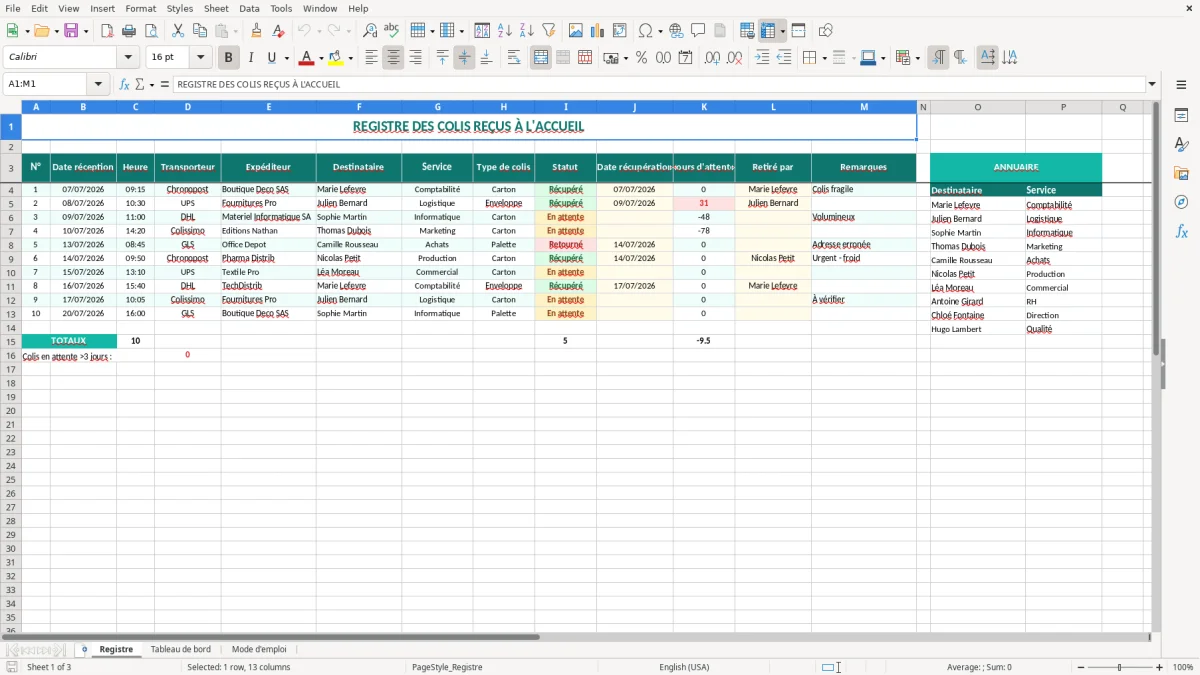Select cell with Pharma Distrib
Viewport: 1200px width, 675px height.
click(268, 258)
